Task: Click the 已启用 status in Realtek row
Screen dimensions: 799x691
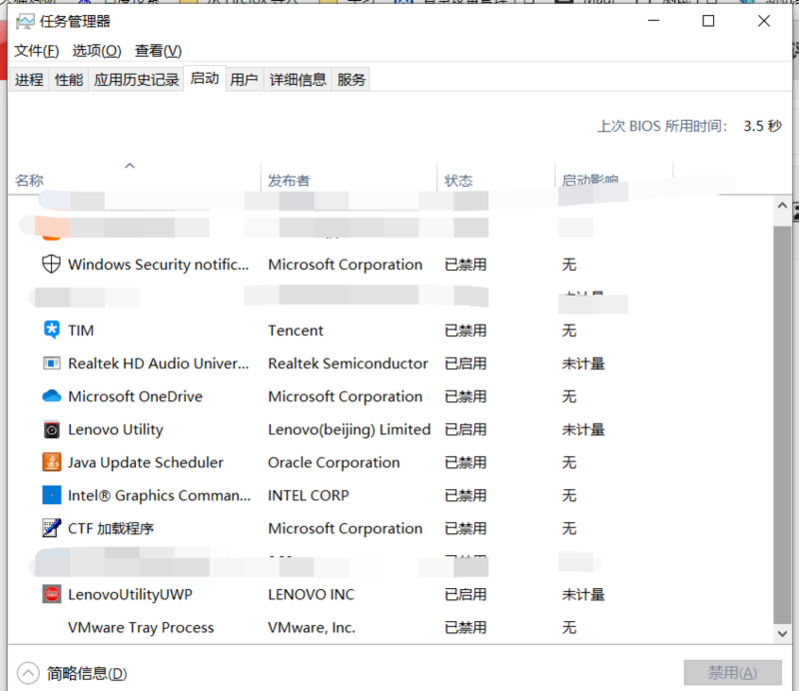Action: (x=465, y=363)
